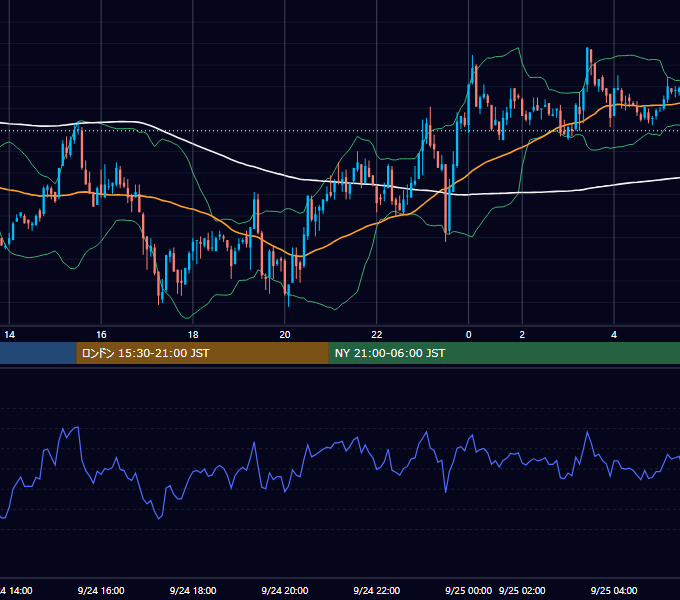
Task: Click the 9/24 18:00 time label
Action: pos(193,590)
